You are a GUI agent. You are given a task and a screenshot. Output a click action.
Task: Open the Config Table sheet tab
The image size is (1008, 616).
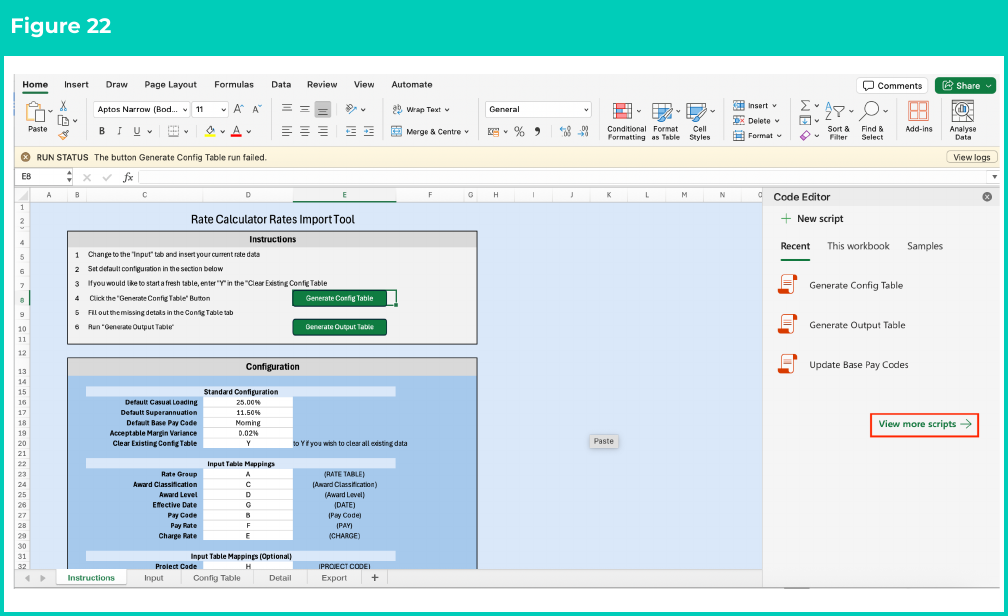click(x=217, y=578)
